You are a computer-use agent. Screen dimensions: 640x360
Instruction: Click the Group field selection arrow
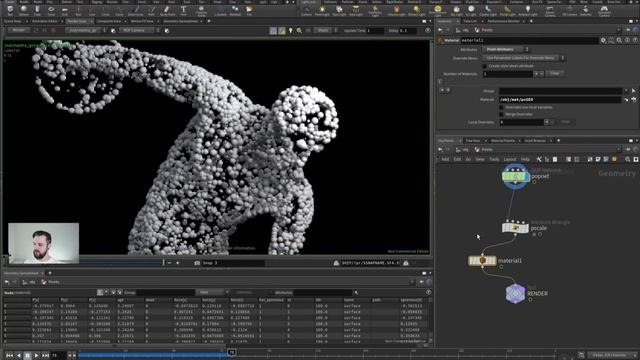(633, 91)
